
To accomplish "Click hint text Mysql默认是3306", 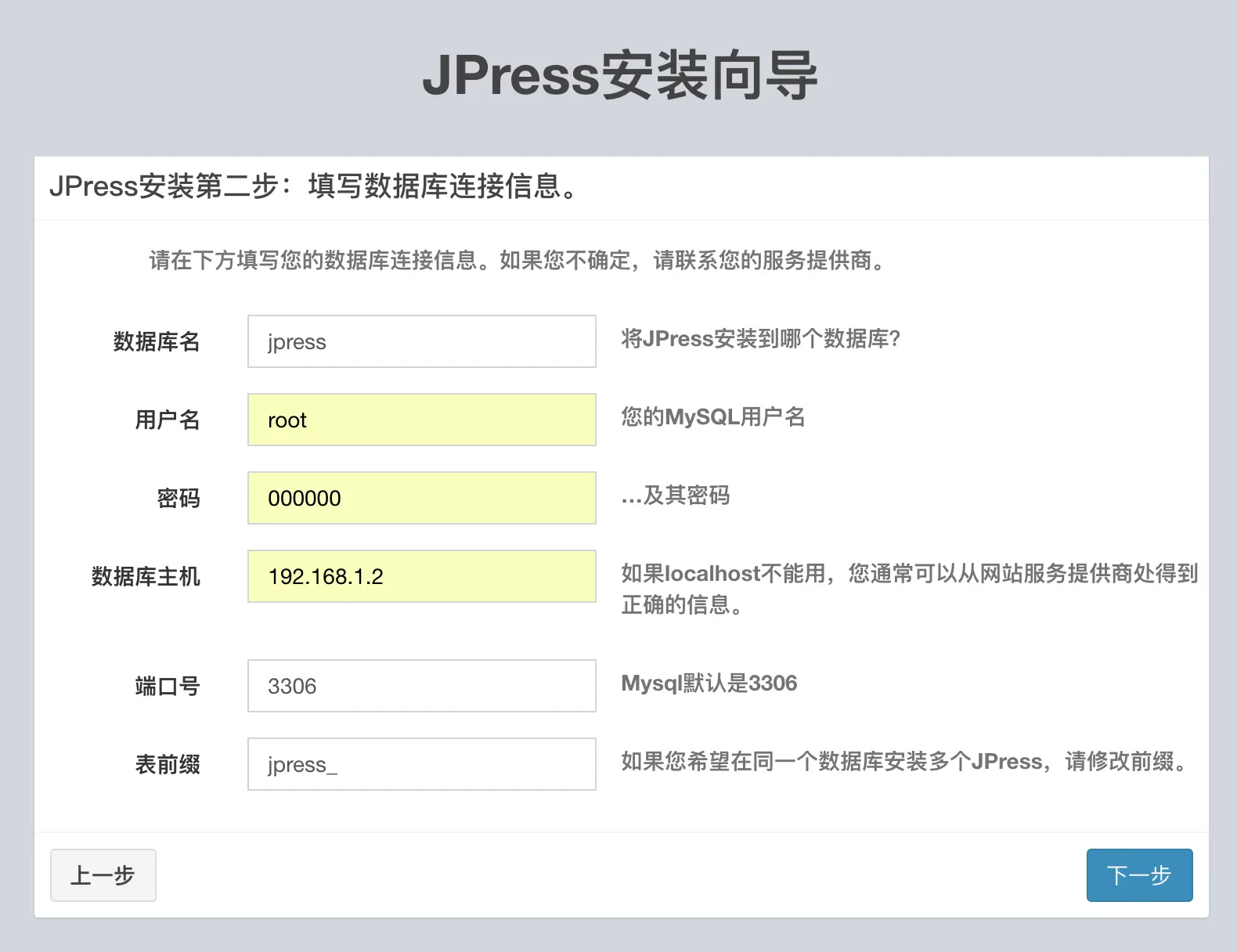I will point(709,683).
